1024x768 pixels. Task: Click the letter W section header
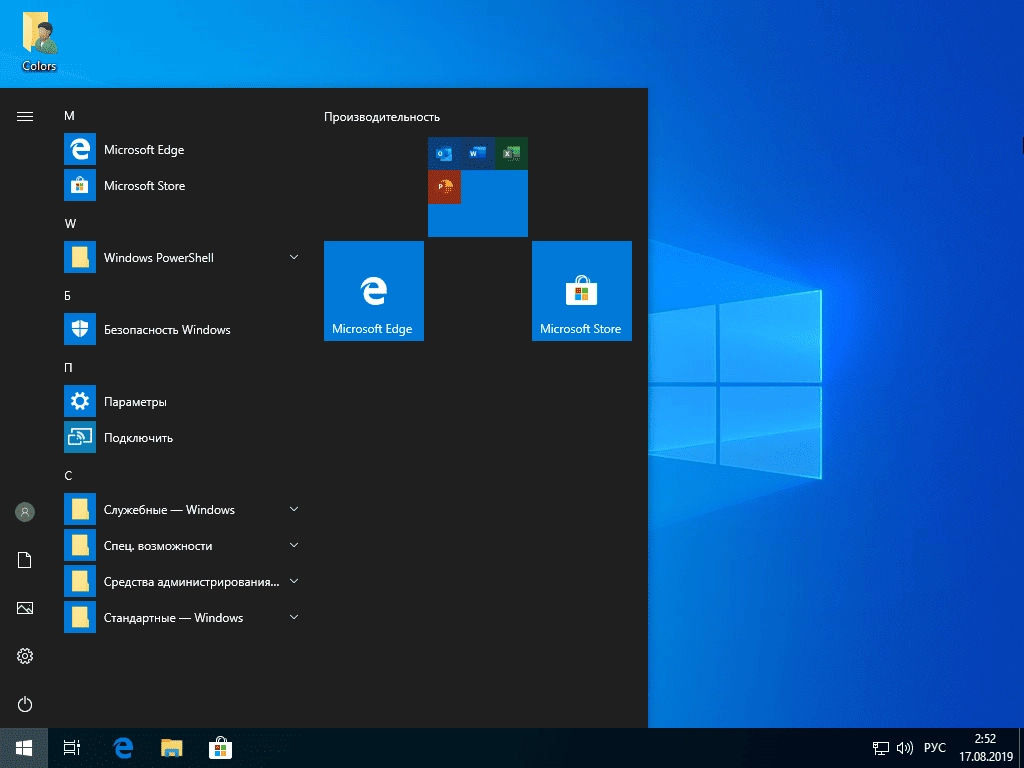click(x=70, y=223)
